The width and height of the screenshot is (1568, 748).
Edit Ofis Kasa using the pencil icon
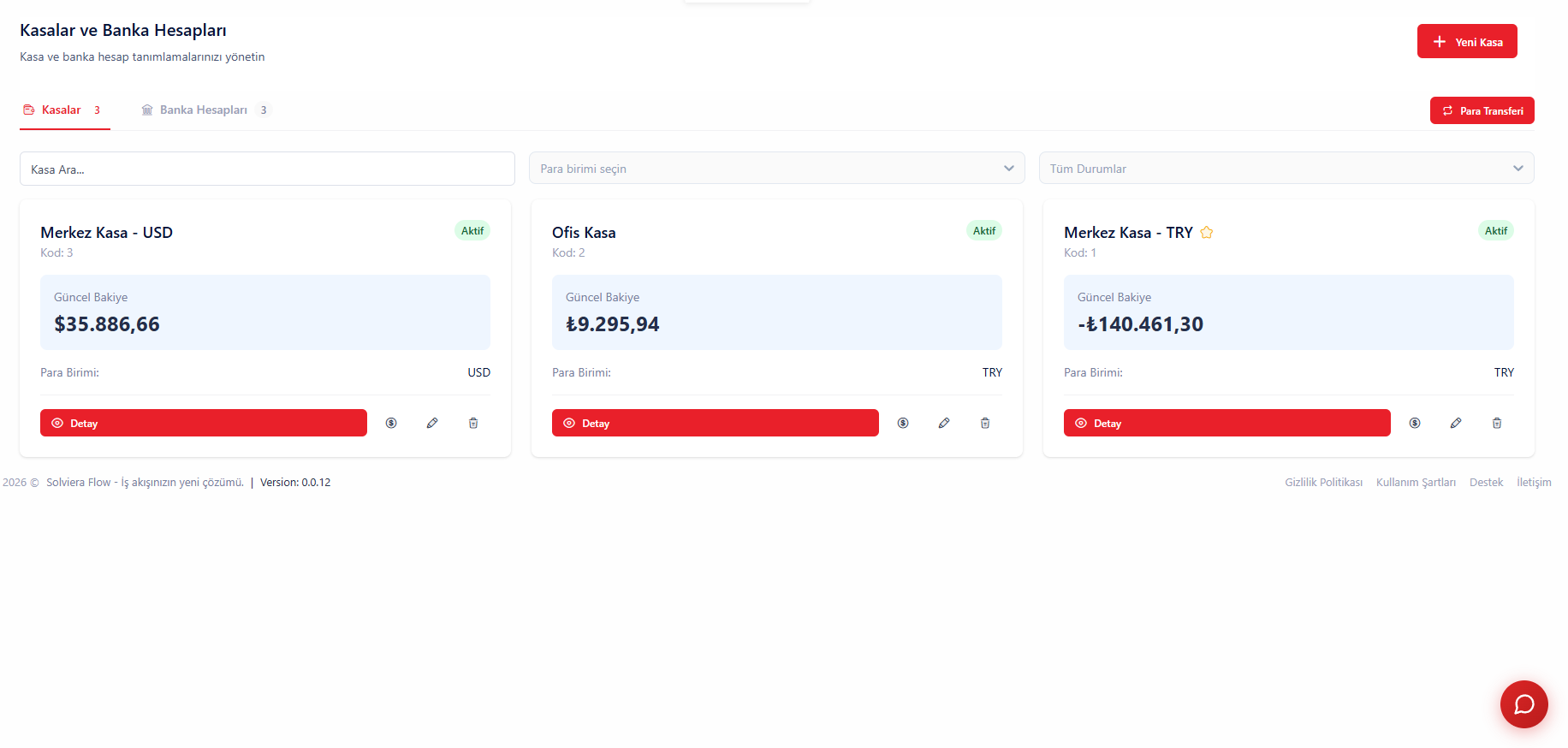click(x=944, y=423)
